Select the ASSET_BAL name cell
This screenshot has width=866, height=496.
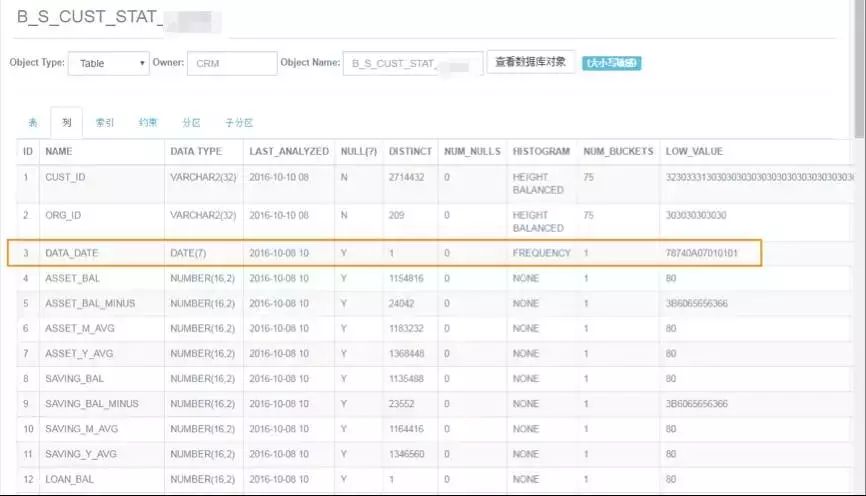pyautogui.click(x=72, y=278)
